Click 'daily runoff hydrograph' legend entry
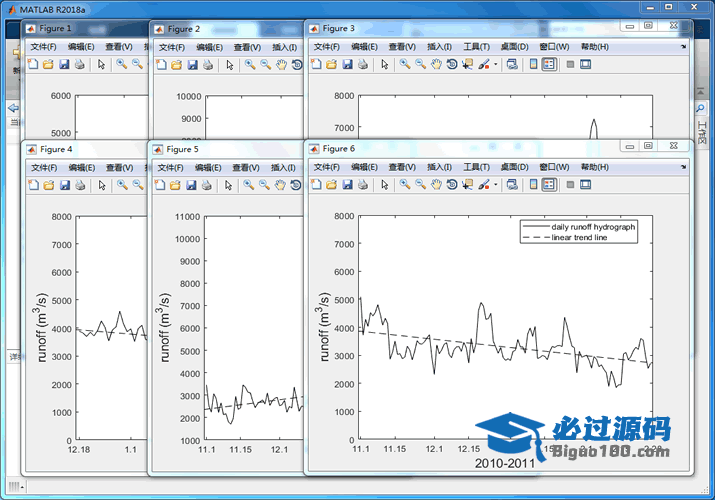715x500 pixels. coord(593,227)
